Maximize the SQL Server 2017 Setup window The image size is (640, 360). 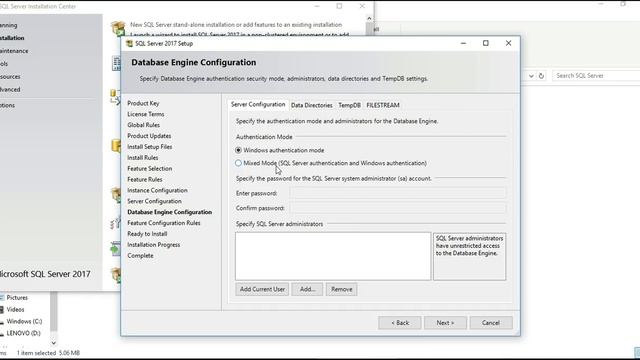pos(486,43)
